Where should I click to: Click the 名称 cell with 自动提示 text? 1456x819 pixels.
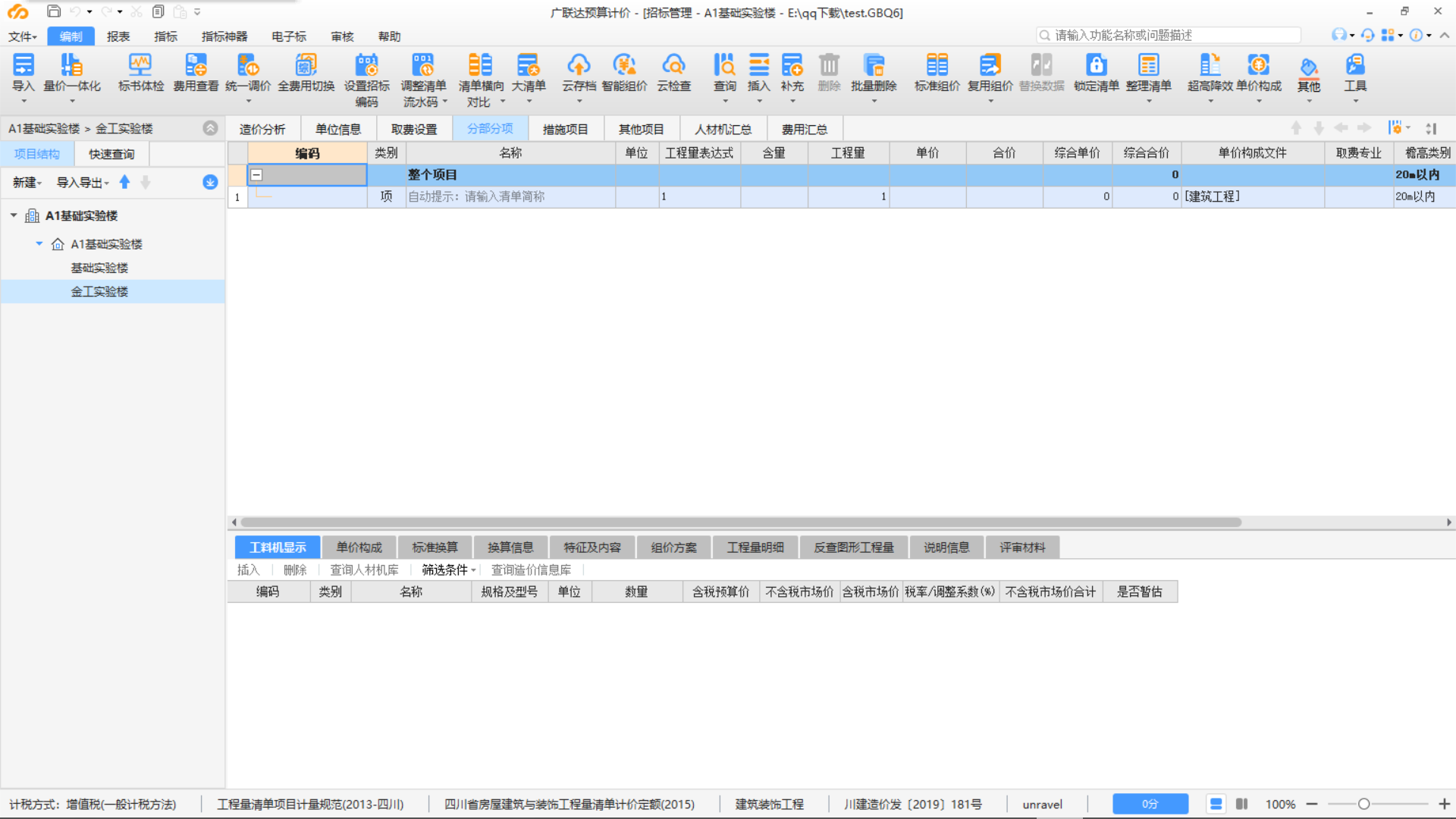pos(510,196)
